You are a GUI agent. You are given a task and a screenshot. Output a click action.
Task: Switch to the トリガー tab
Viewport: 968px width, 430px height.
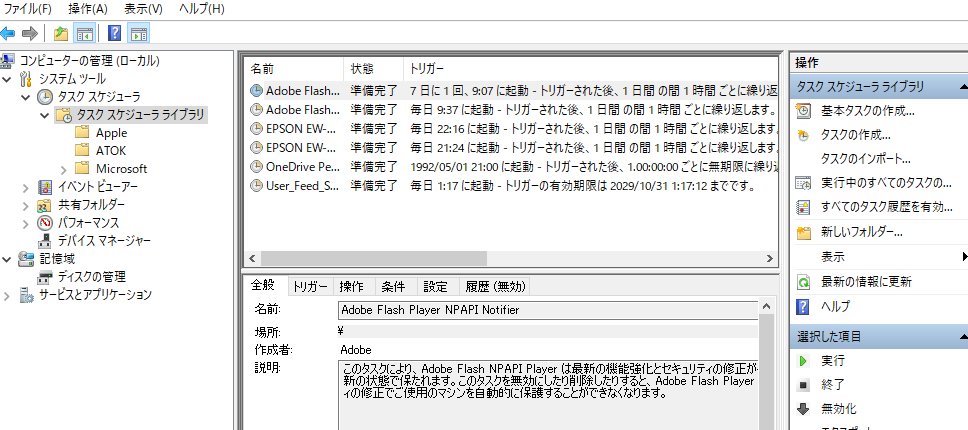[310, 286]
